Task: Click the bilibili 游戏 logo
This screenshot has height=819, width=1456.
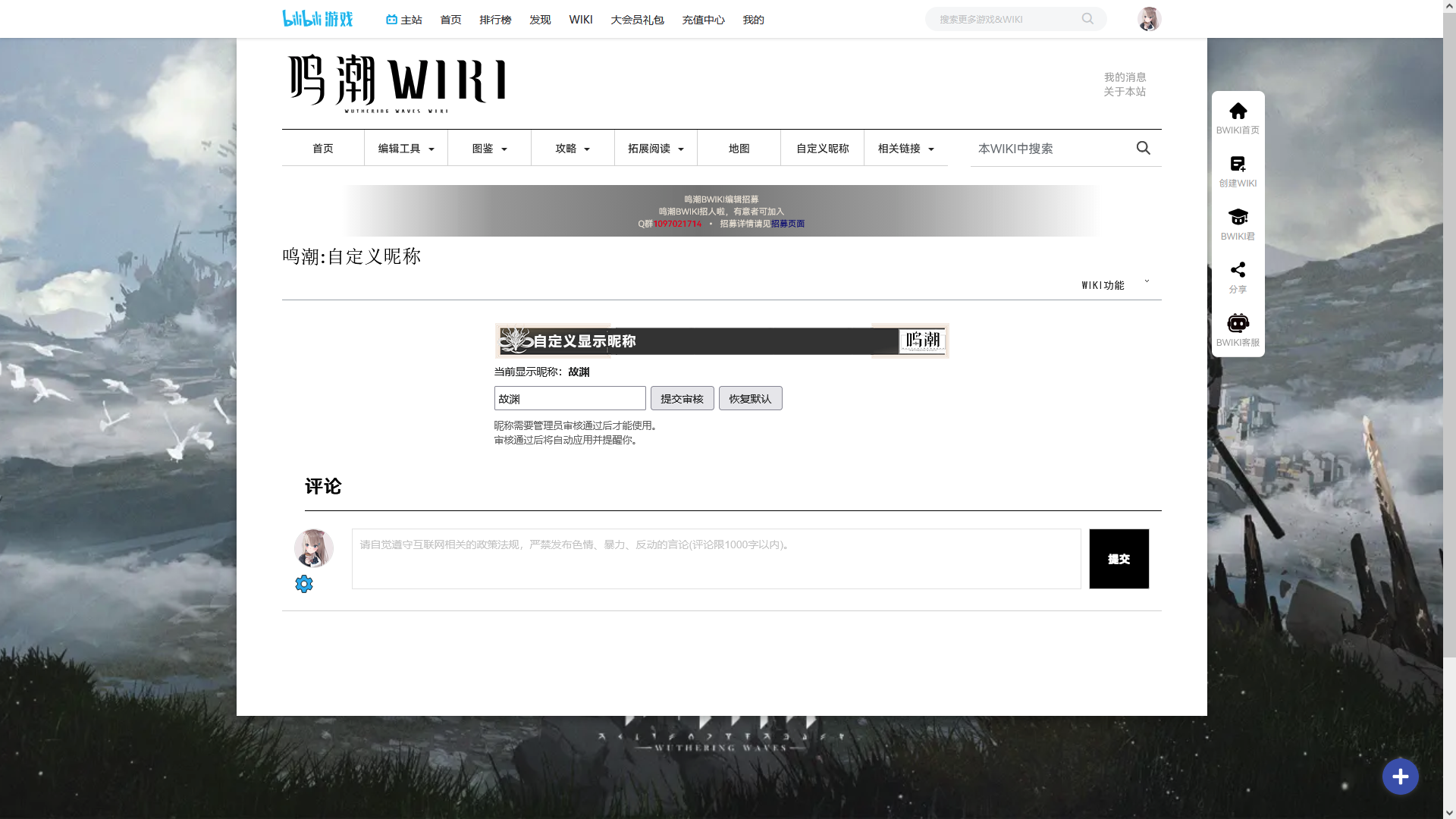Action: tap(318, 19)
